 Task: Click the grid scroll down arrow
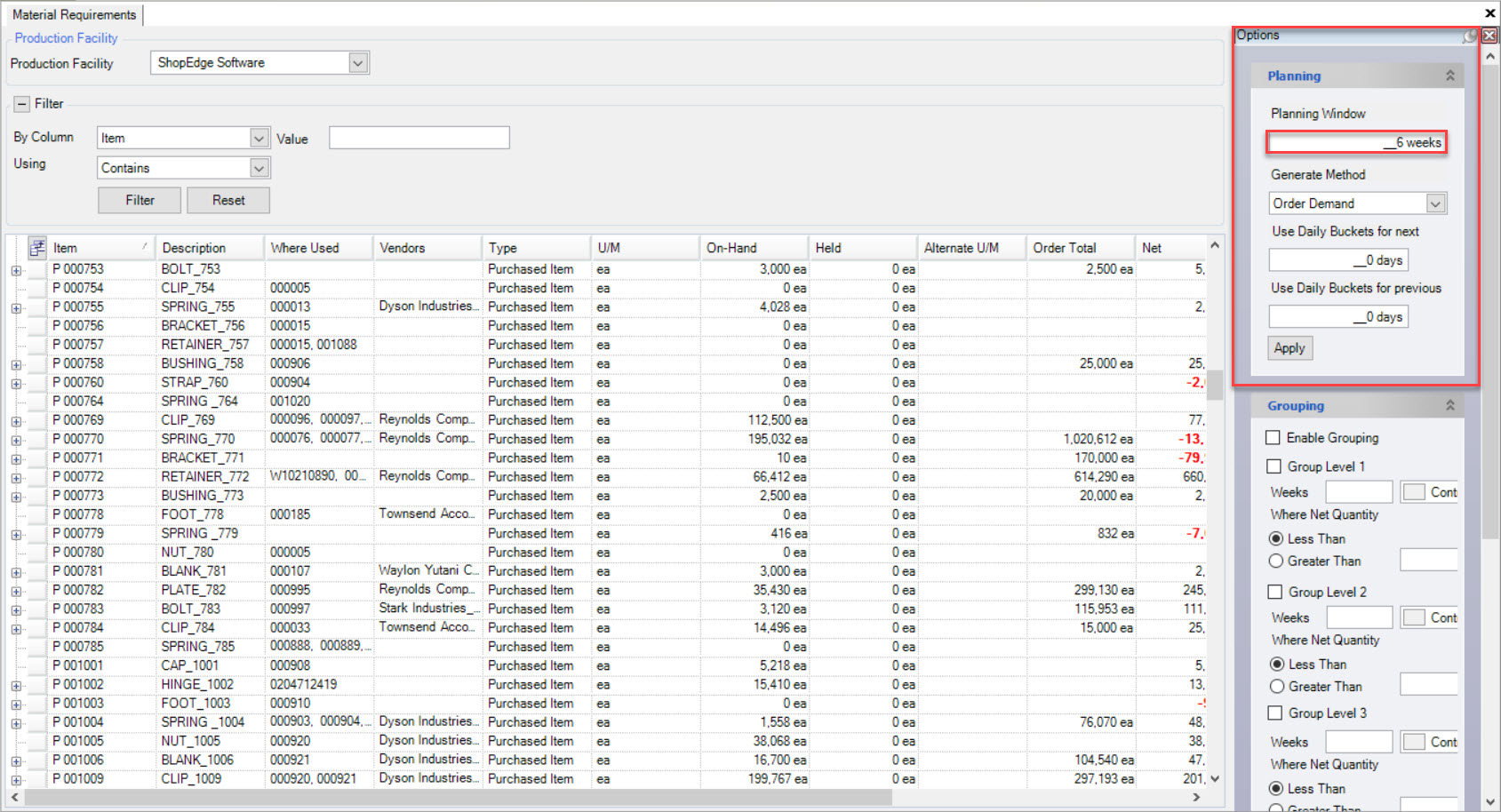coord(1215,778)
